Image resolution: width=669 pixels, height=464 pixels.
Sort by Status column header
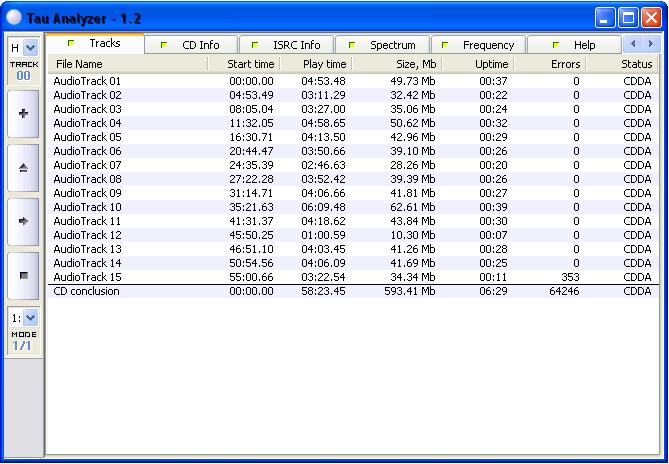pos(622,64)
